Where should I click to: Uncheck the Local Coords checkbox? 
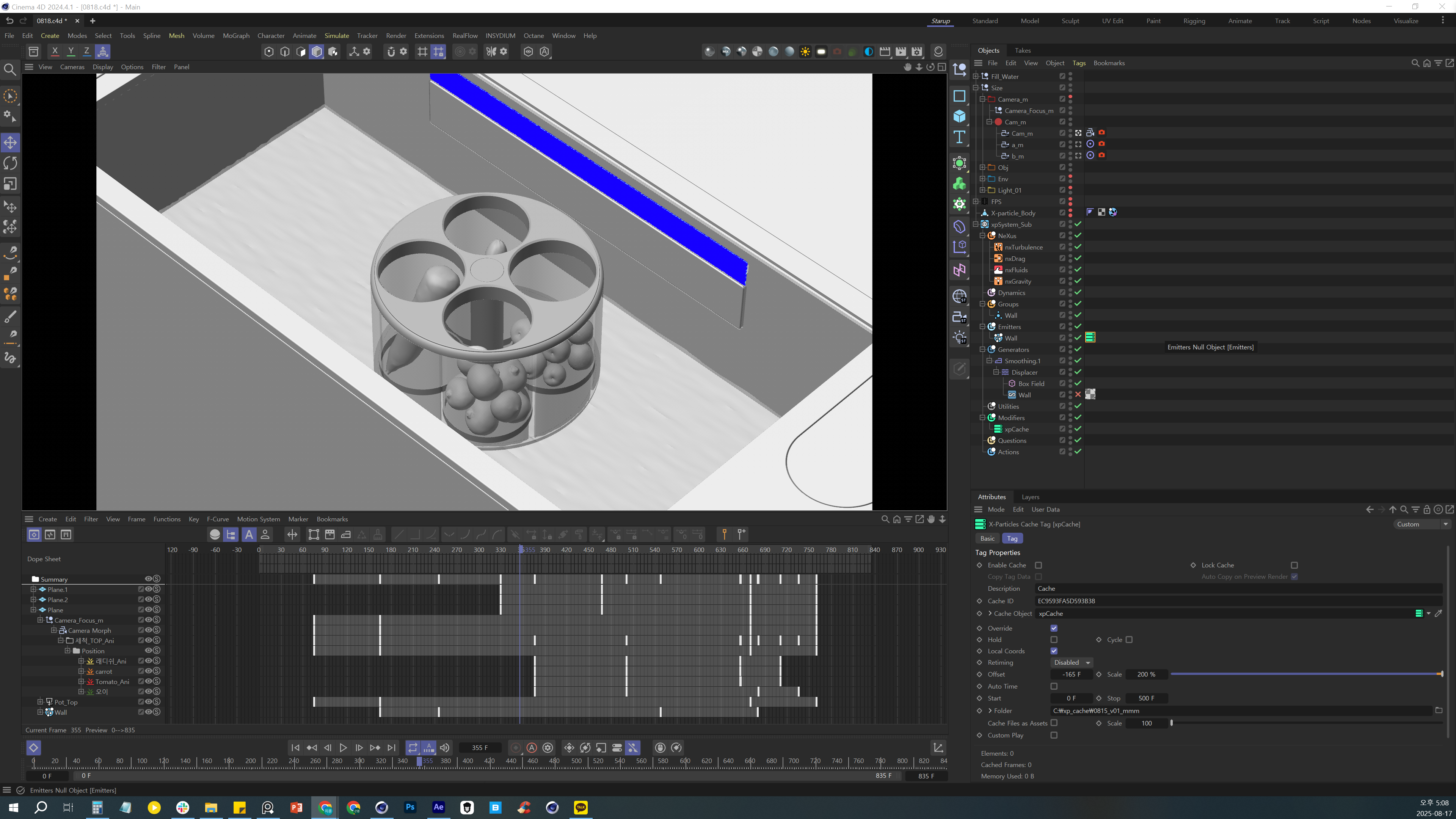click(x=1054, y=651)
